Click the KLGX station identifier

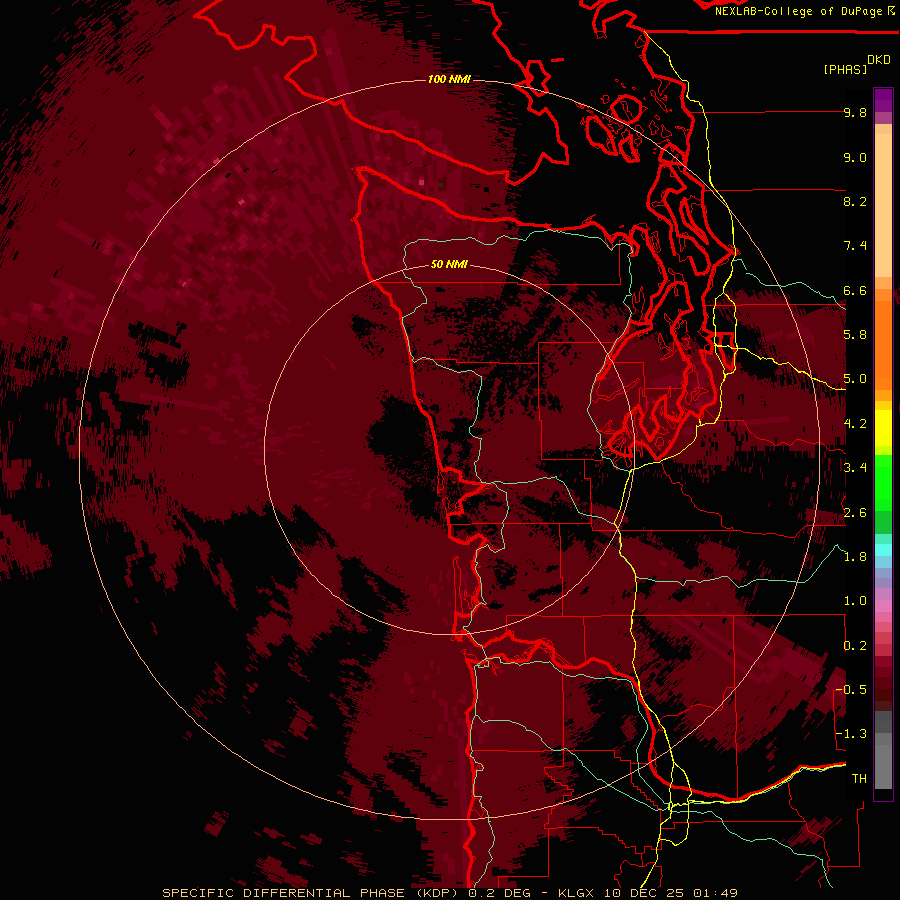coord(575,893)
